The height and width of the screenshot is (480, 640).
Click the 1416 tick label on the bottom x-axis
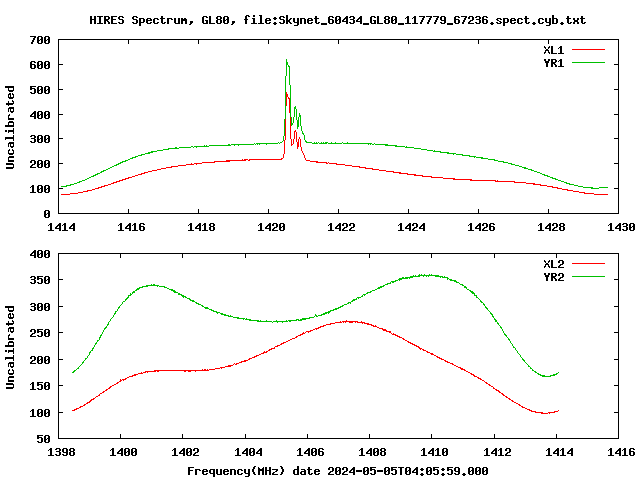tap(621, 452)
